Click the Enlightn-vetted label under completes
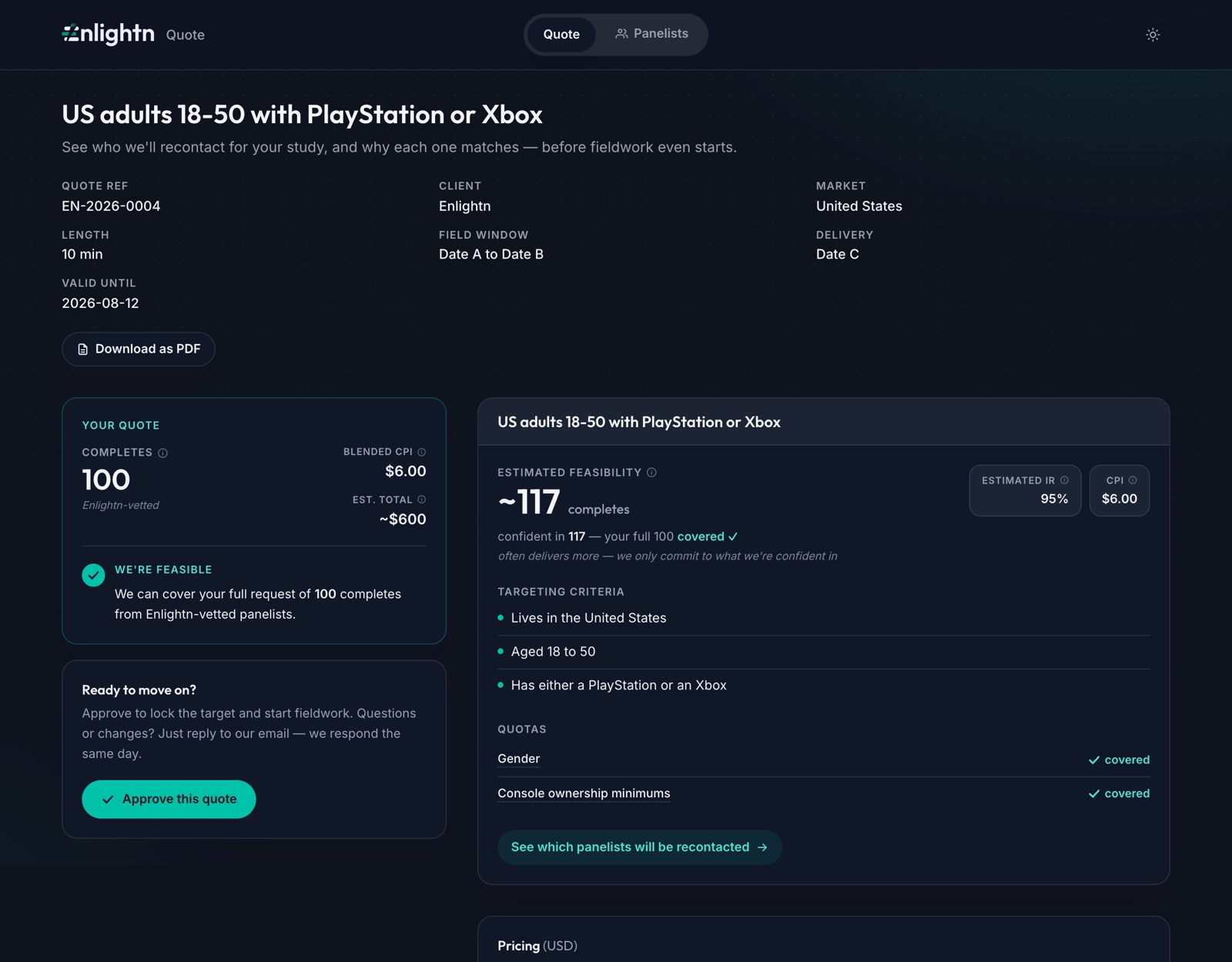Screen dimensions: 1232x962 pyautogui.click(x=121, y=506)
